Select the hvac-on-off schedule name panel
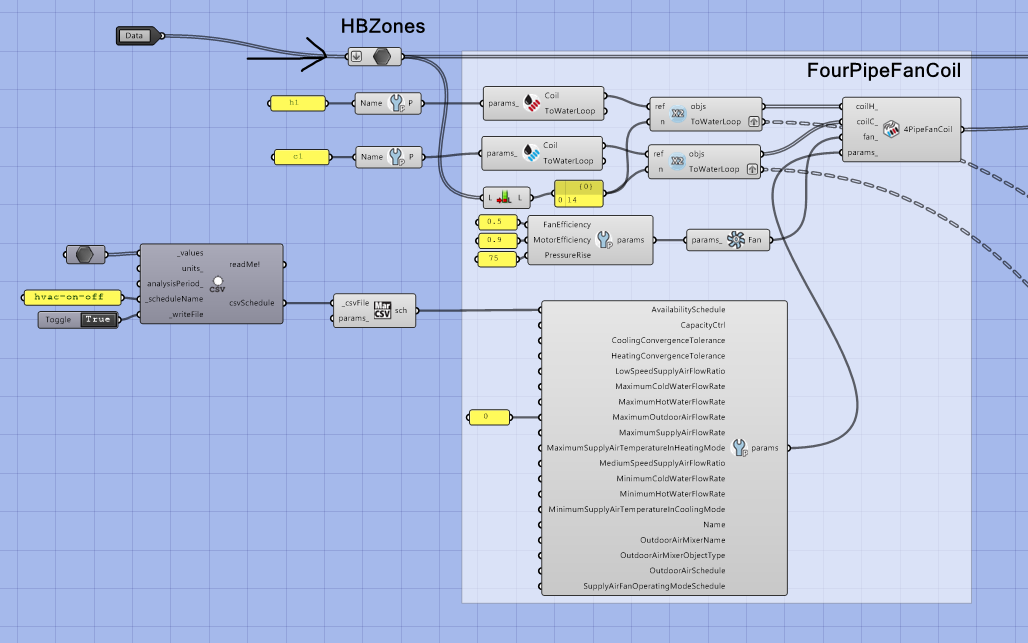The width and height of the screenshot is (1028, 643). 73,298
